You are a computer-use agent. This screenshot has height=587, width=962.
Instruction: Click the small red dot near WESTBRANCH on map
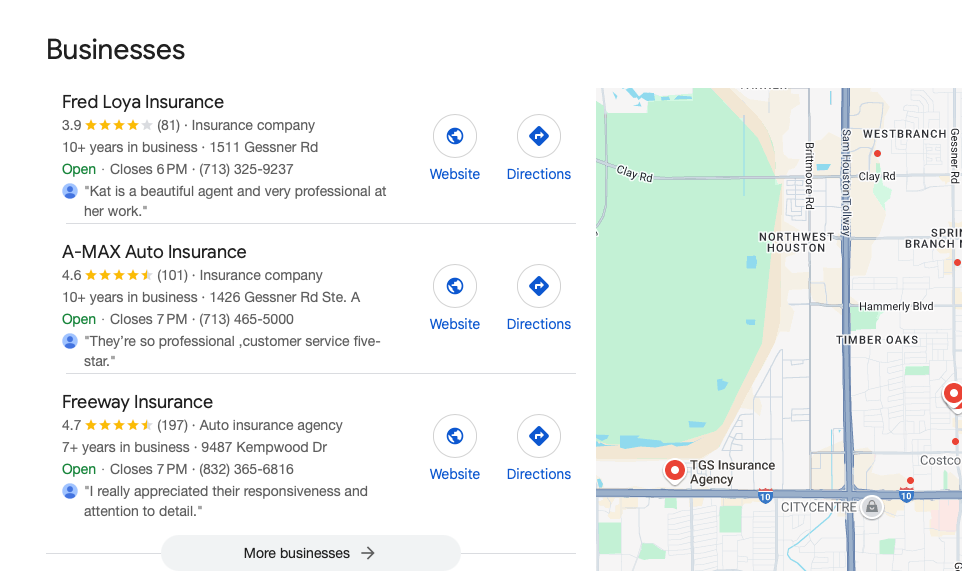point(877,153)
